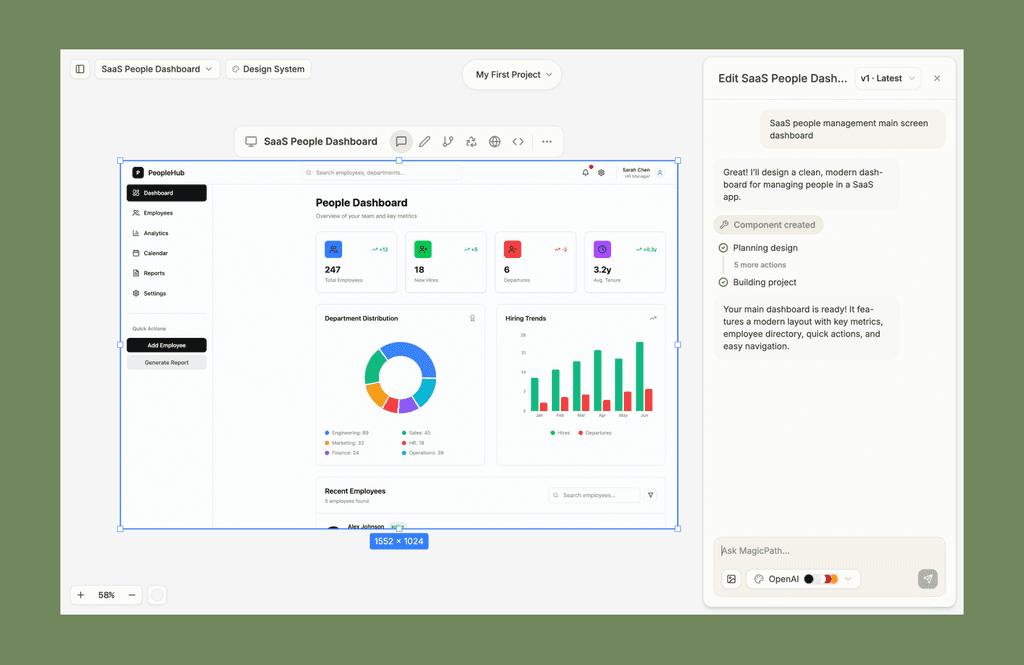Select the pencil edit tool
This screenshot has height=665, width=1024.
[x=424, y=141]
